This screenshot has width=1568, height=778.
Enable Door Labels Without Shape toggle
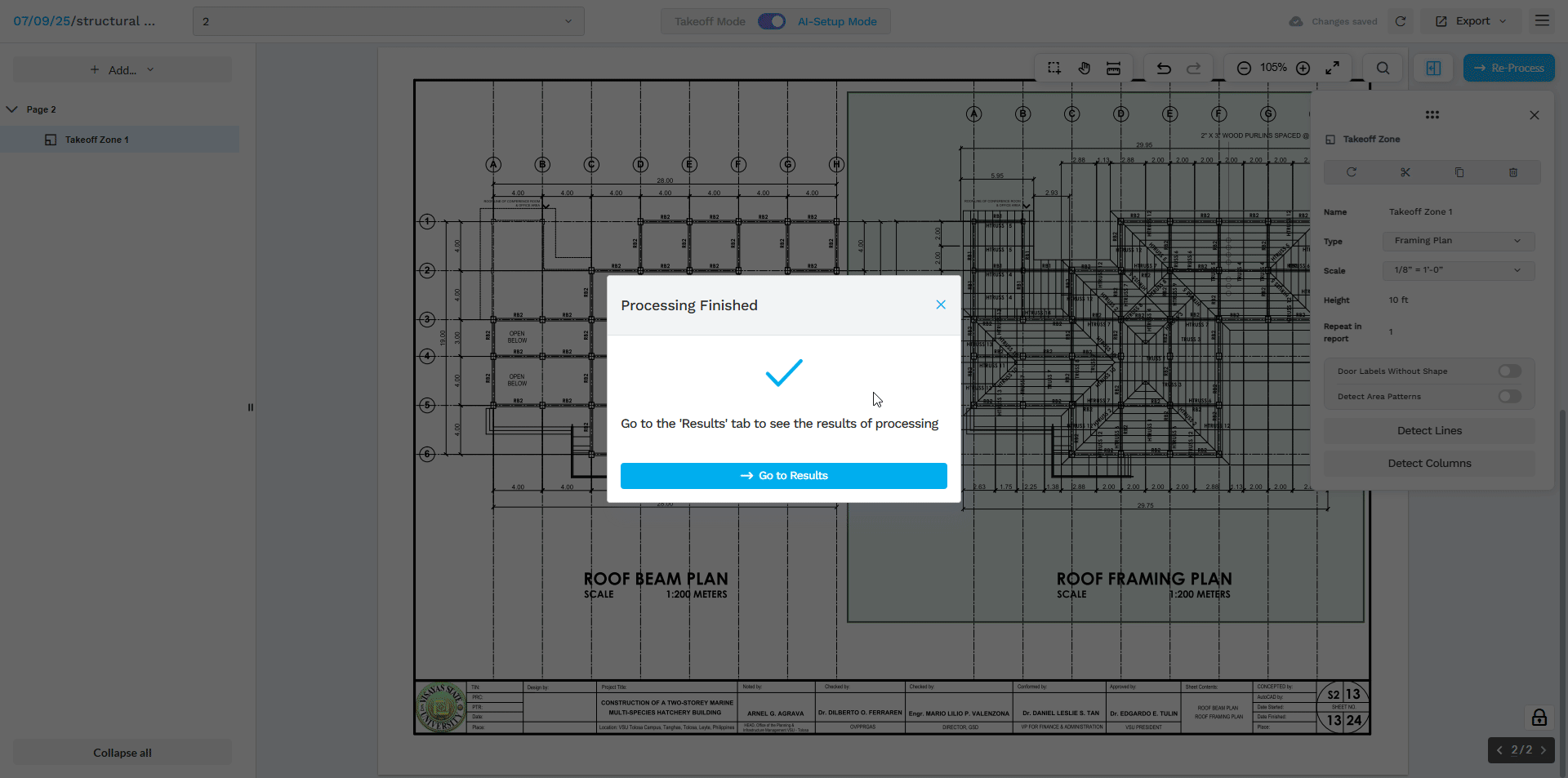click(x=1509, y=371)
